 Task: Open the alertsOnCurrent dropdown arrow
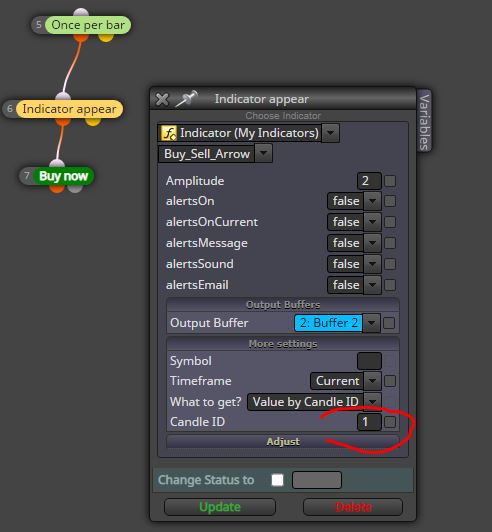click(x=372, y=222)
